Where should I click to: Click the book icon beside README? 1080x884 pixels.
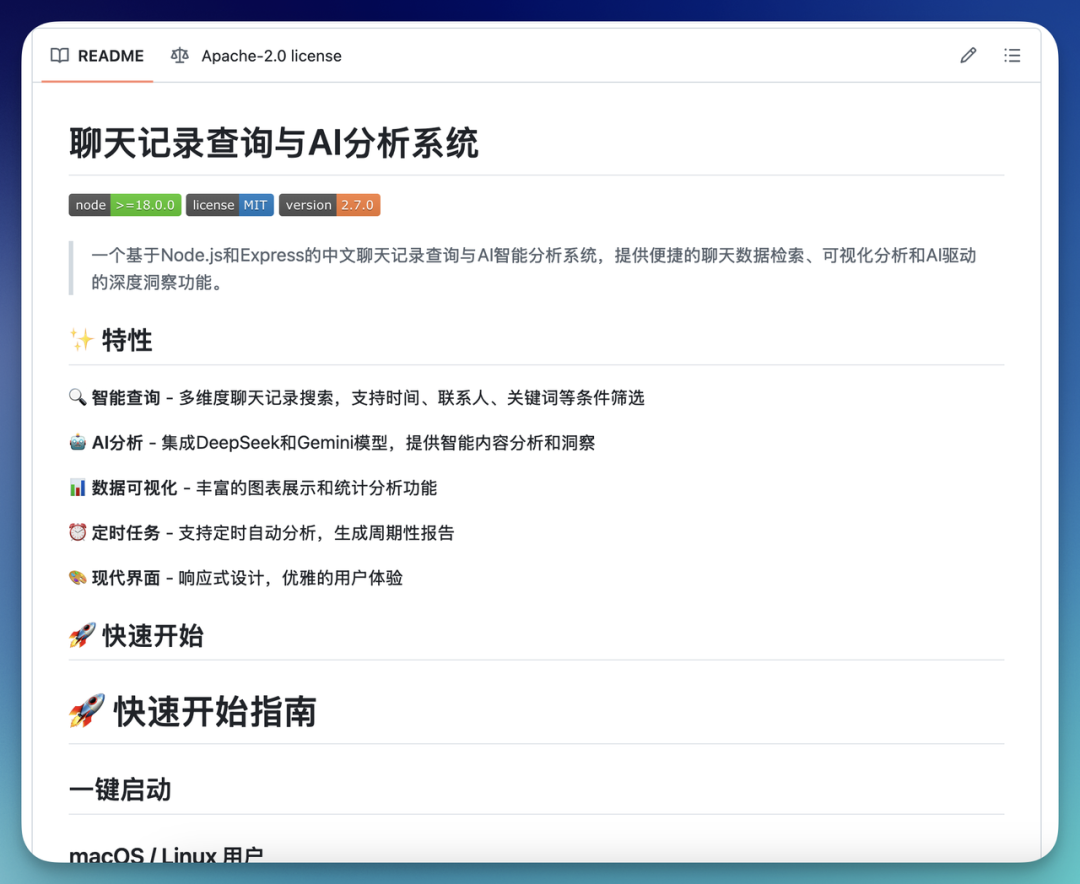tap(60, 56)
